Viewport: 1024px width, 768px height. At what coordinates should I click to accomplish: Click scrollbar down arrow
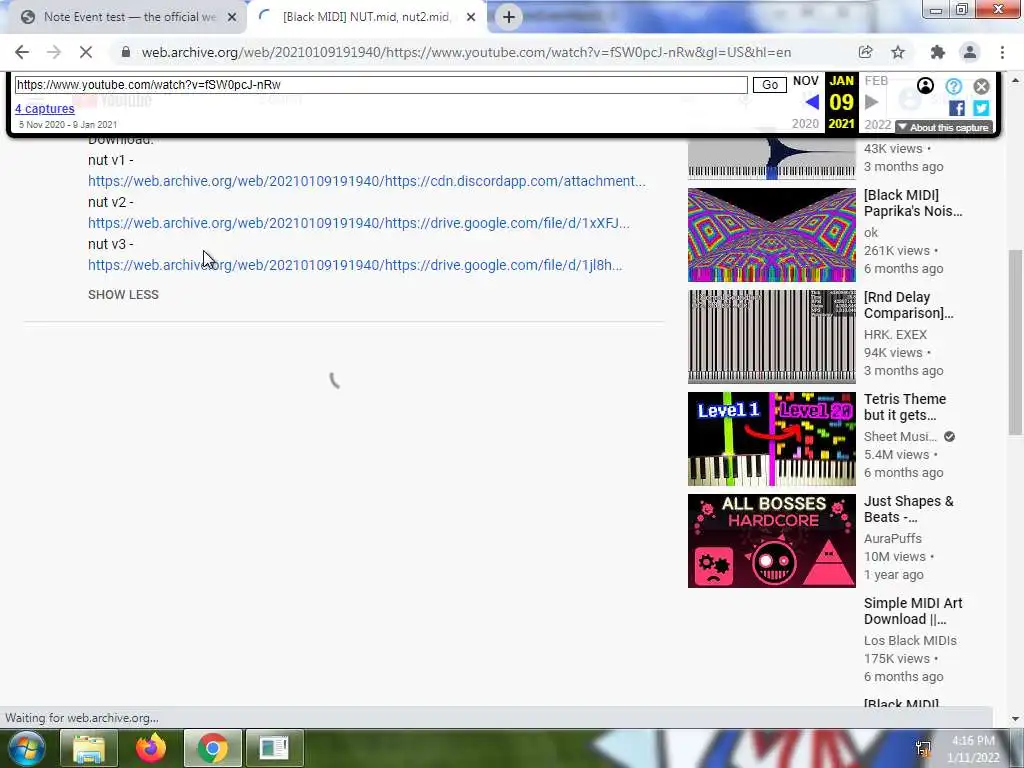1015,719
